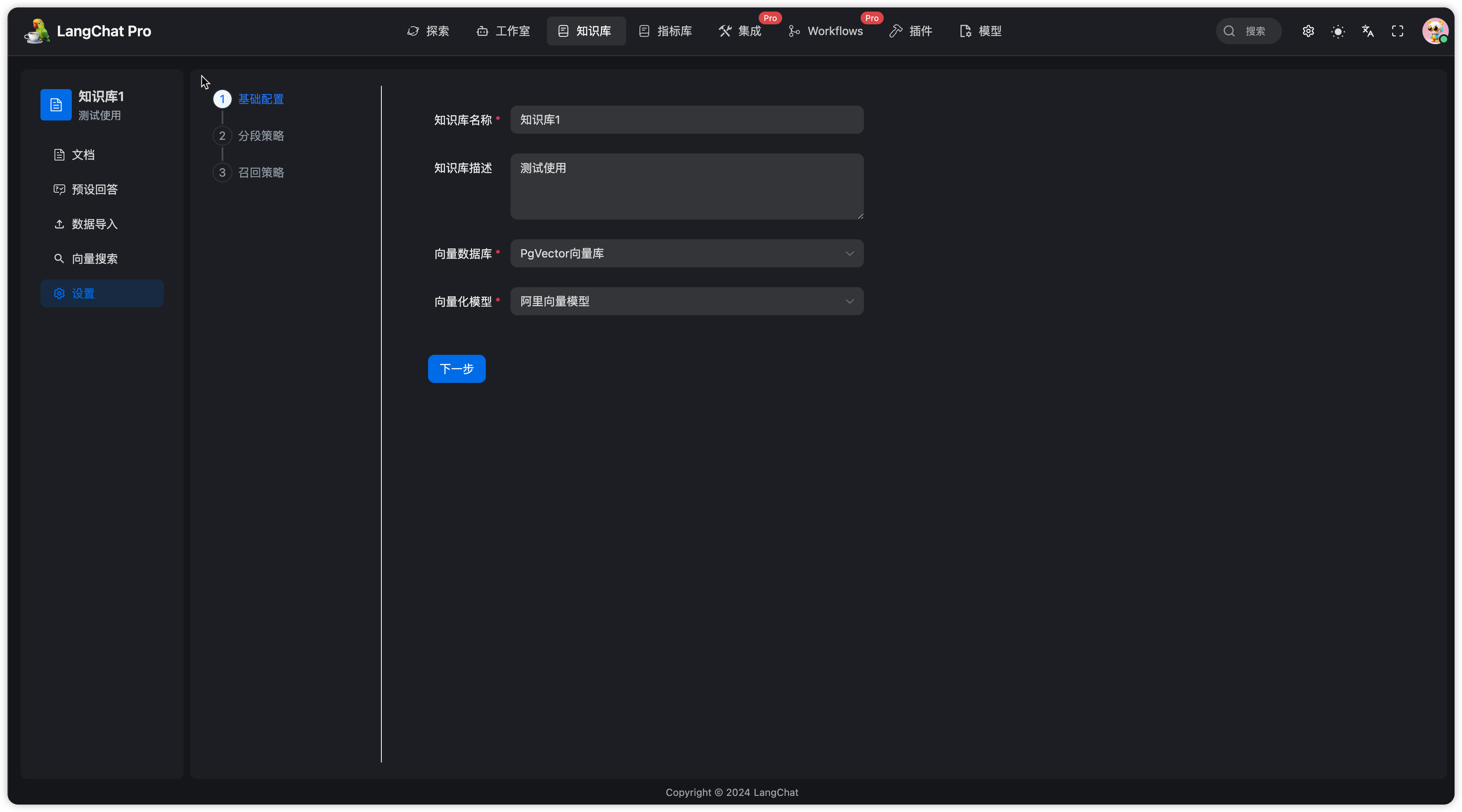Click the blue 知识库1 document icon
1462x812 pixels.
point(56,104)
